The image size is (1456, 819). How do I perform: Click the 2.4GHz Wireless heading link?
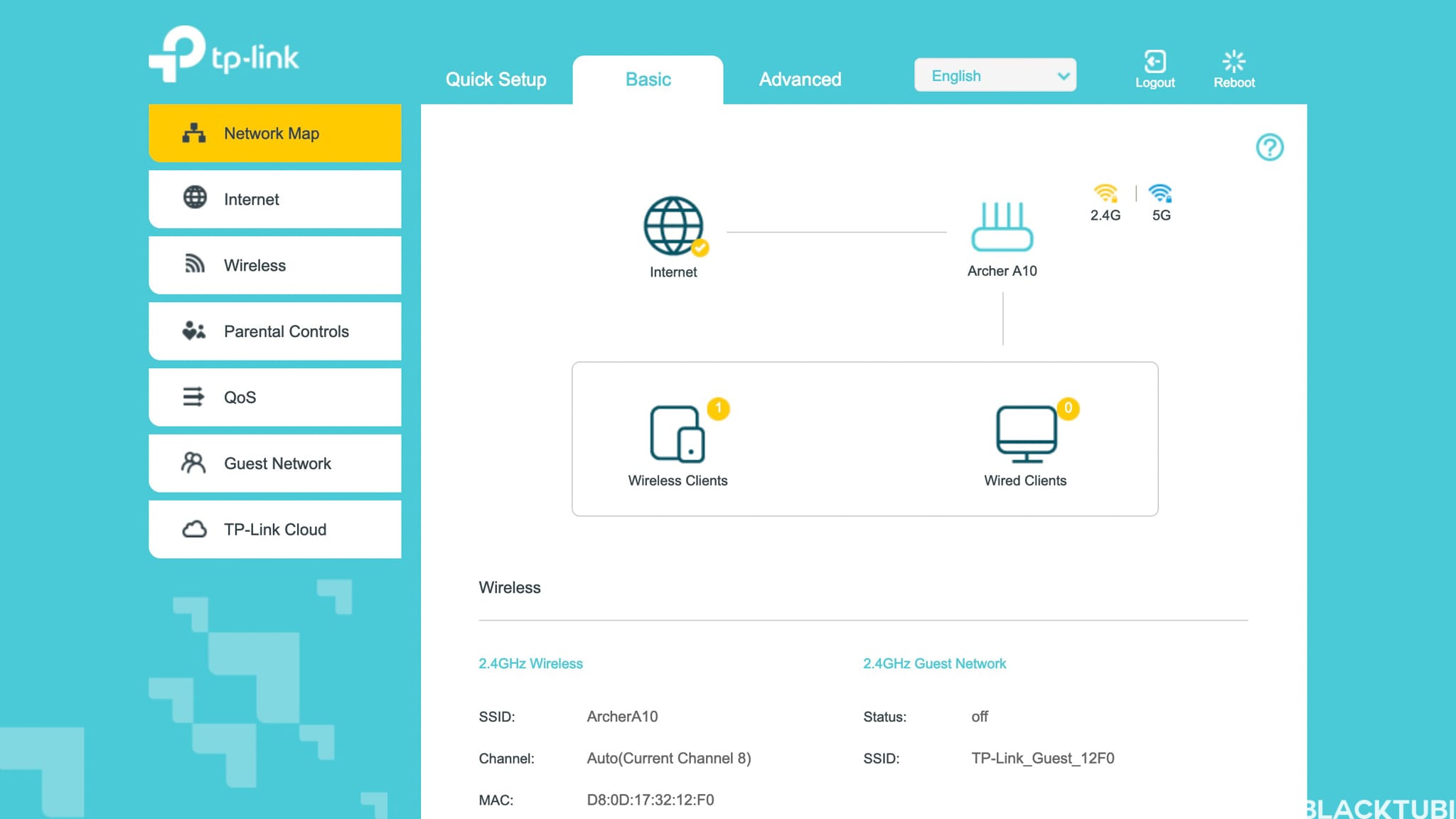tap(530, 663)
